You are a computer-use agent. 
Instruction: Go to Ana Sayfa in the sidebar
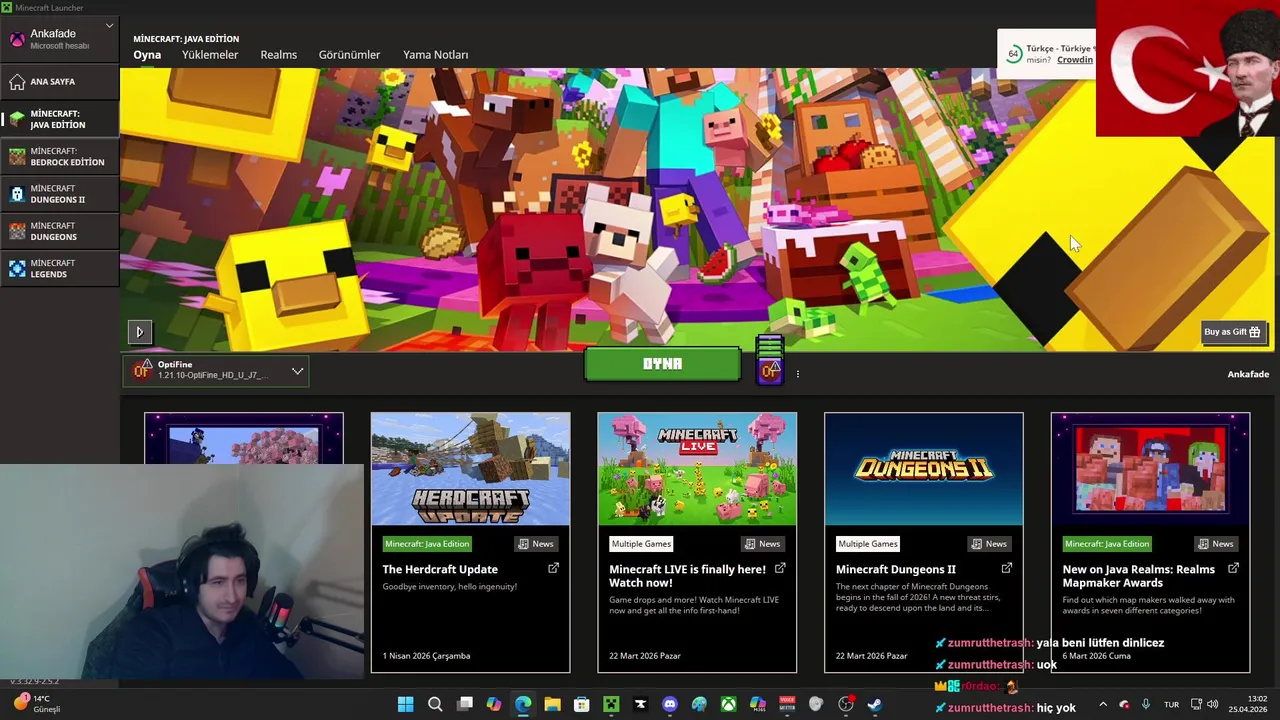(x=60, y=81)
